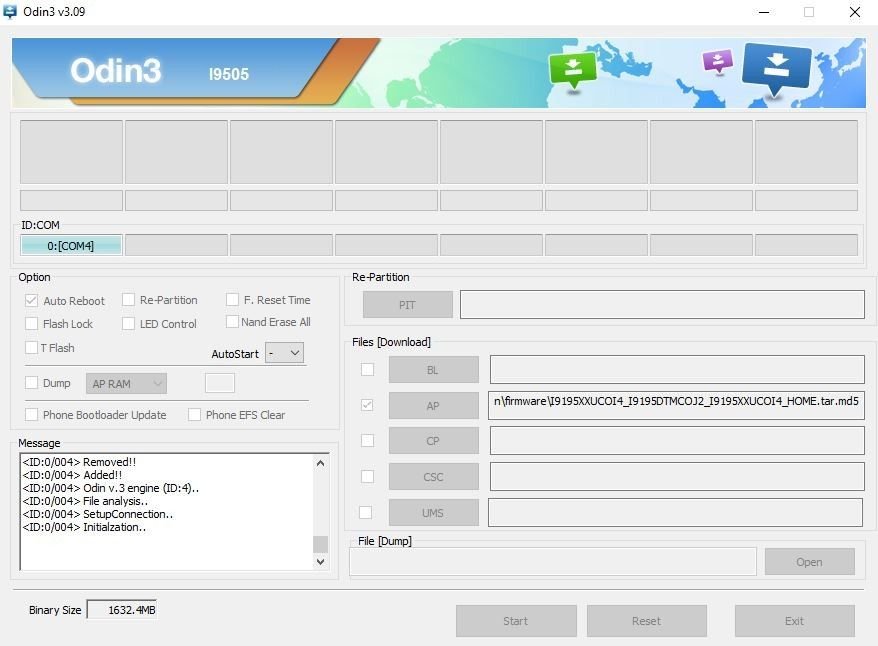
Task: Enable the Dump checkbox
Action: (x=31, y=383)
